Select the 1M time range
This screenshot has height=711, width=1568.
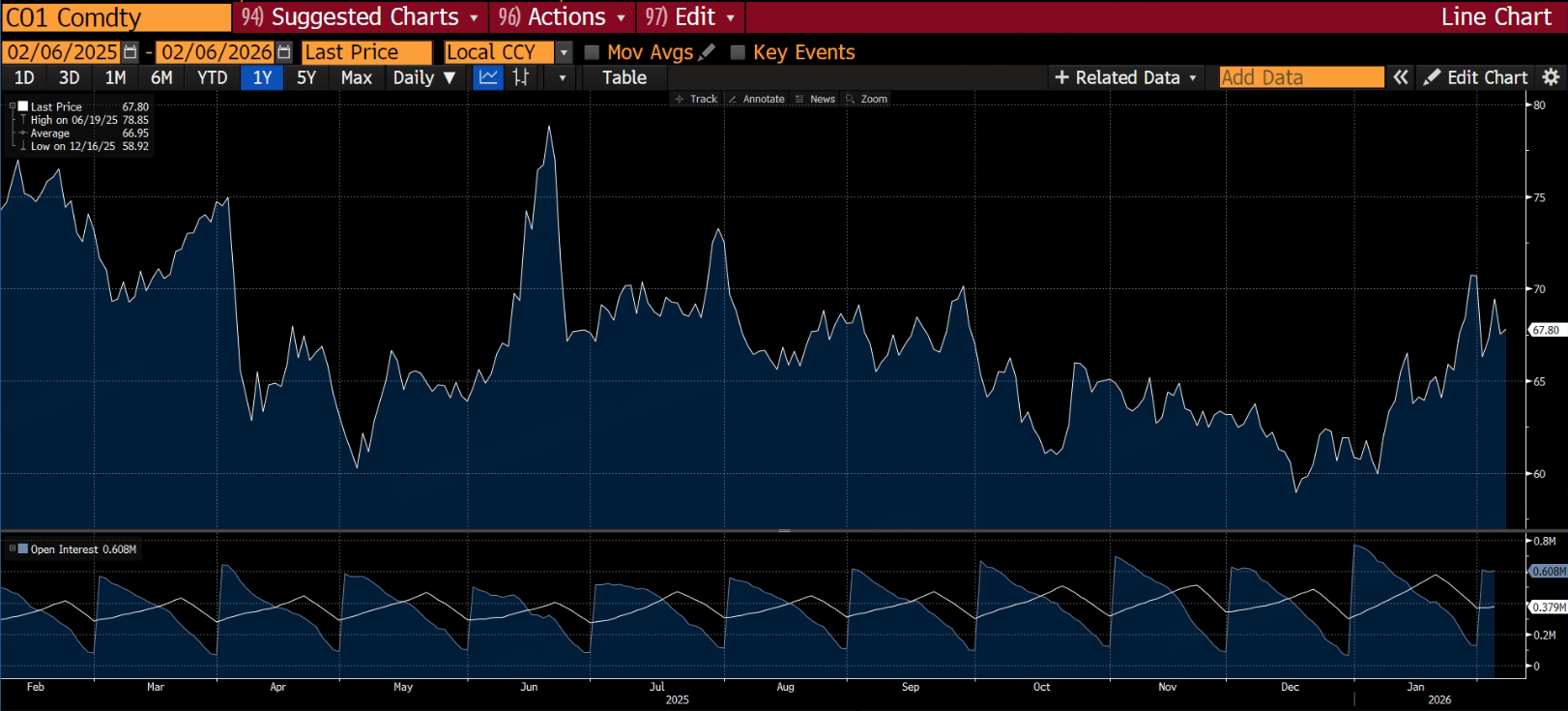[115, 77]
